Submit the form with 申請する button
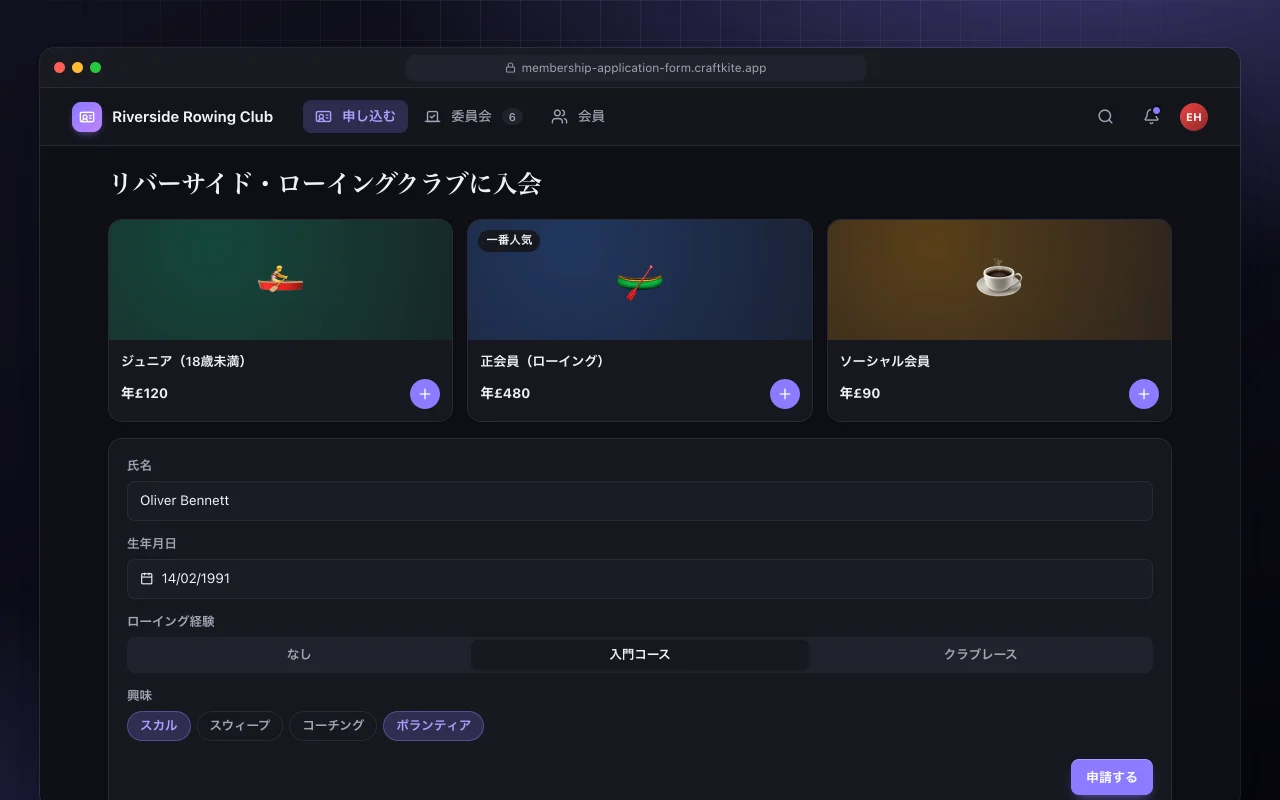 click(x=1112, y=777)
